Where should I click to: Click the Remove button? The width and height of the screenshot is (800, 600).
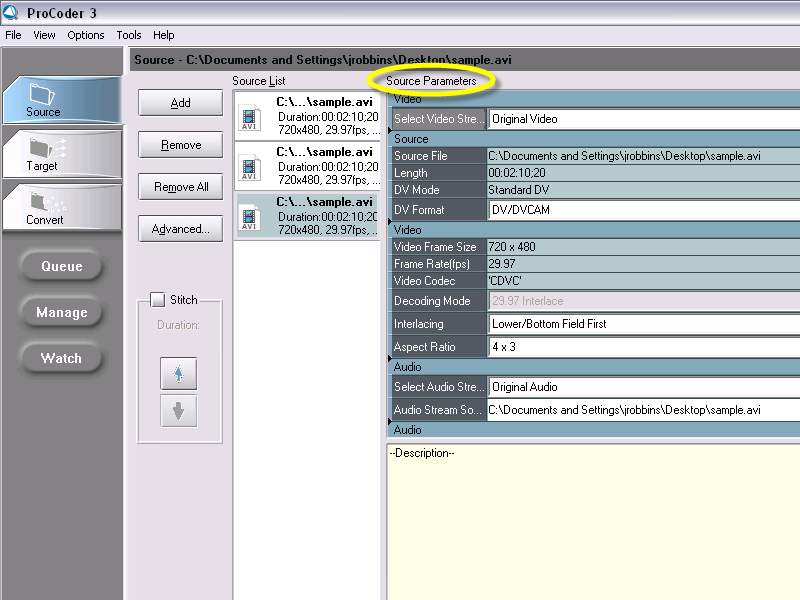point(181,145)
